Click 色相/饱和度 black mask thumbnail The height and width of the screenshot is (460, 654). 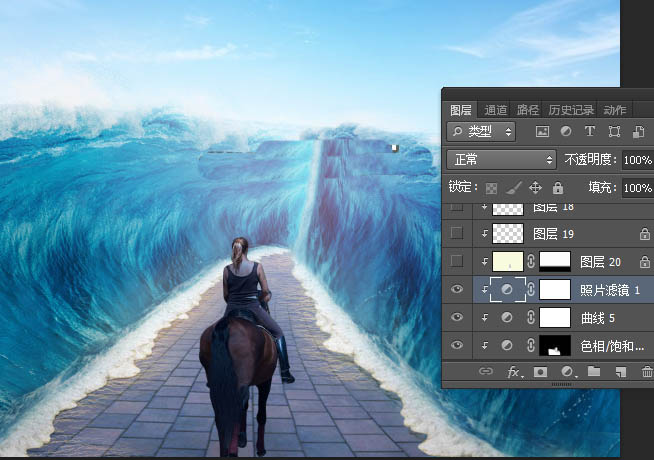point(555,345)
